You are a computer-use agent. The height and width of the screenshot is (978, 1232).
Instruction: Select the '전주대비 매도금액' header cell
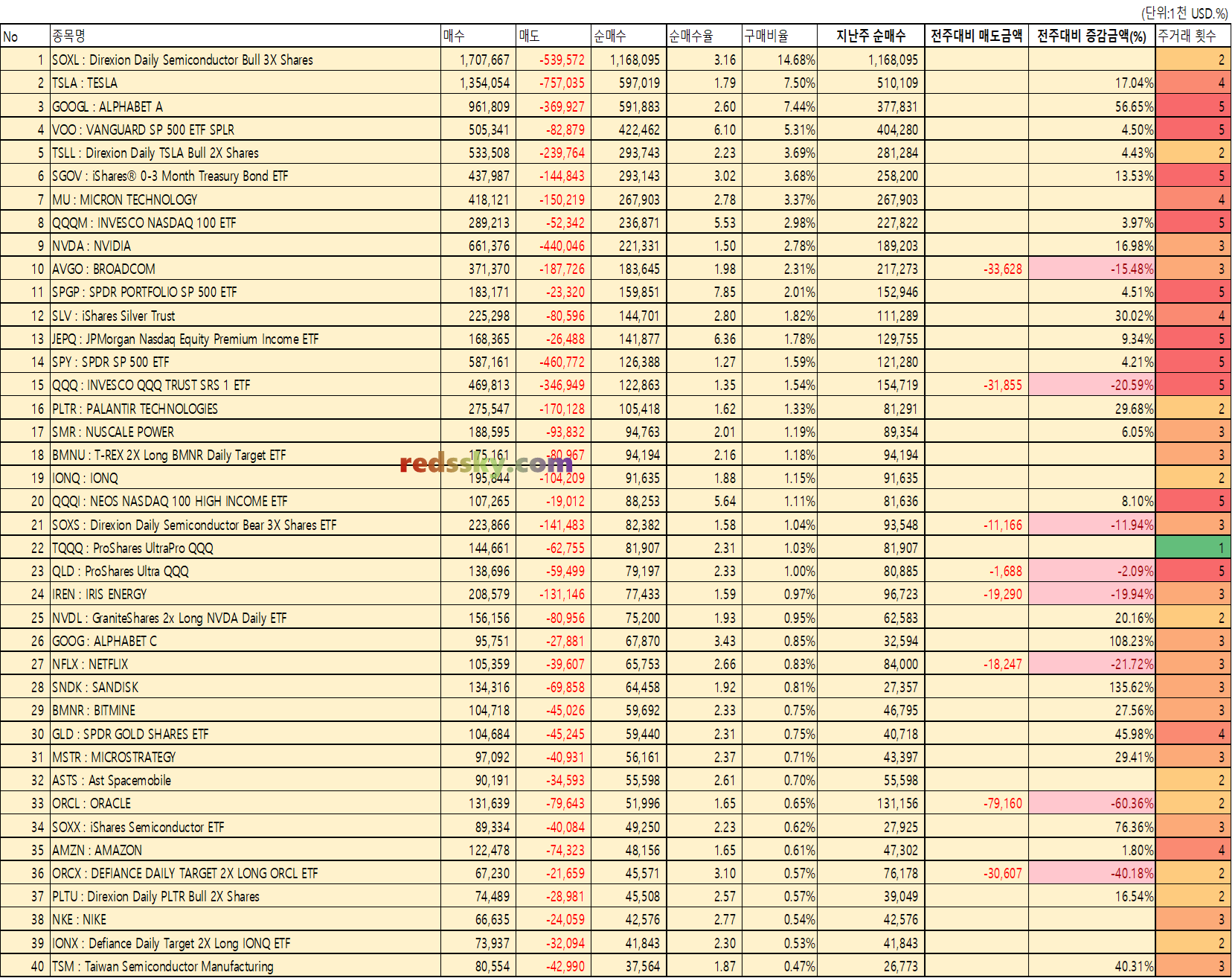coord(977,36)
